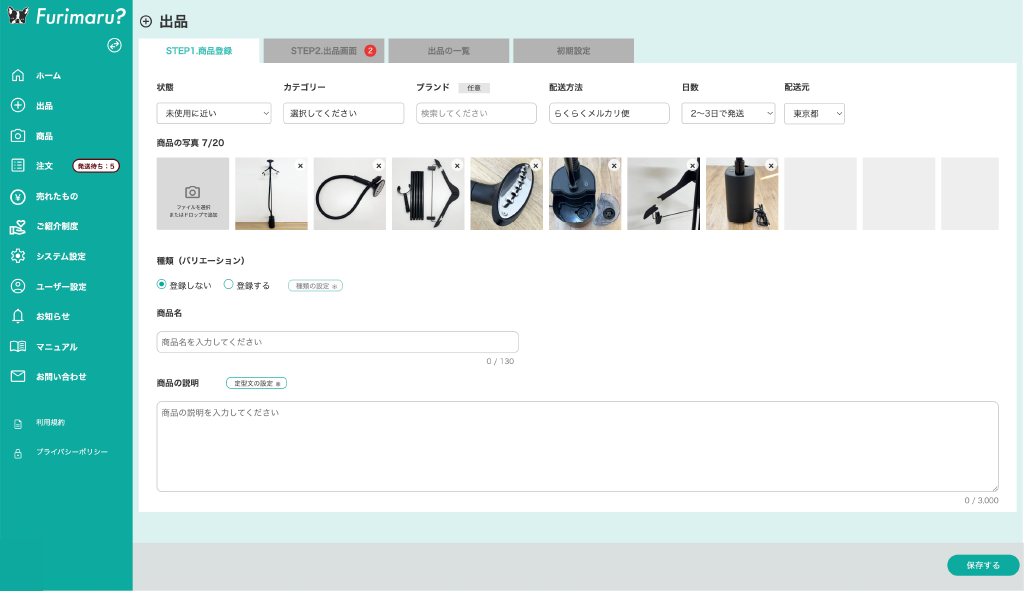Open the 出品の一覧 tab

[x=449, y=51]
